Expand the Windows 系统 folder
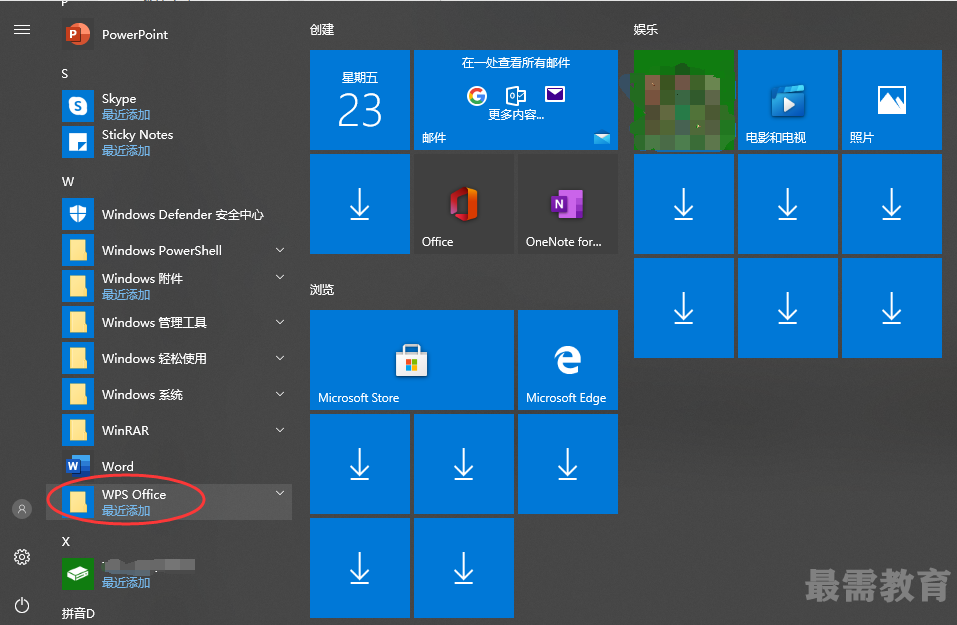Screen dimensions: 957x625 click(280, 394)
